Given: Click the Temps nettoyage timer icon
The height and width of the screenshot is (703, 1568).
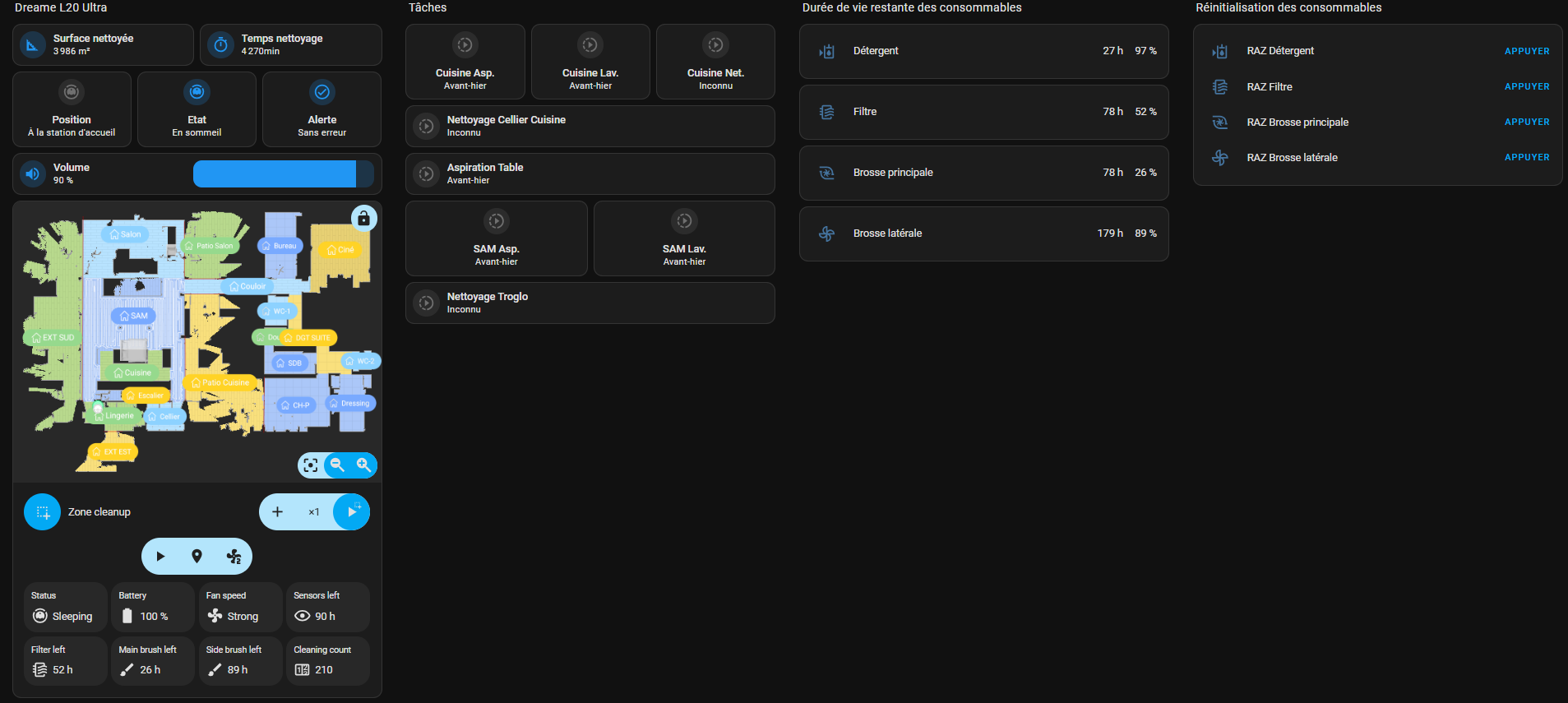Looking at the screenshot, I should [x=220, y=44].
